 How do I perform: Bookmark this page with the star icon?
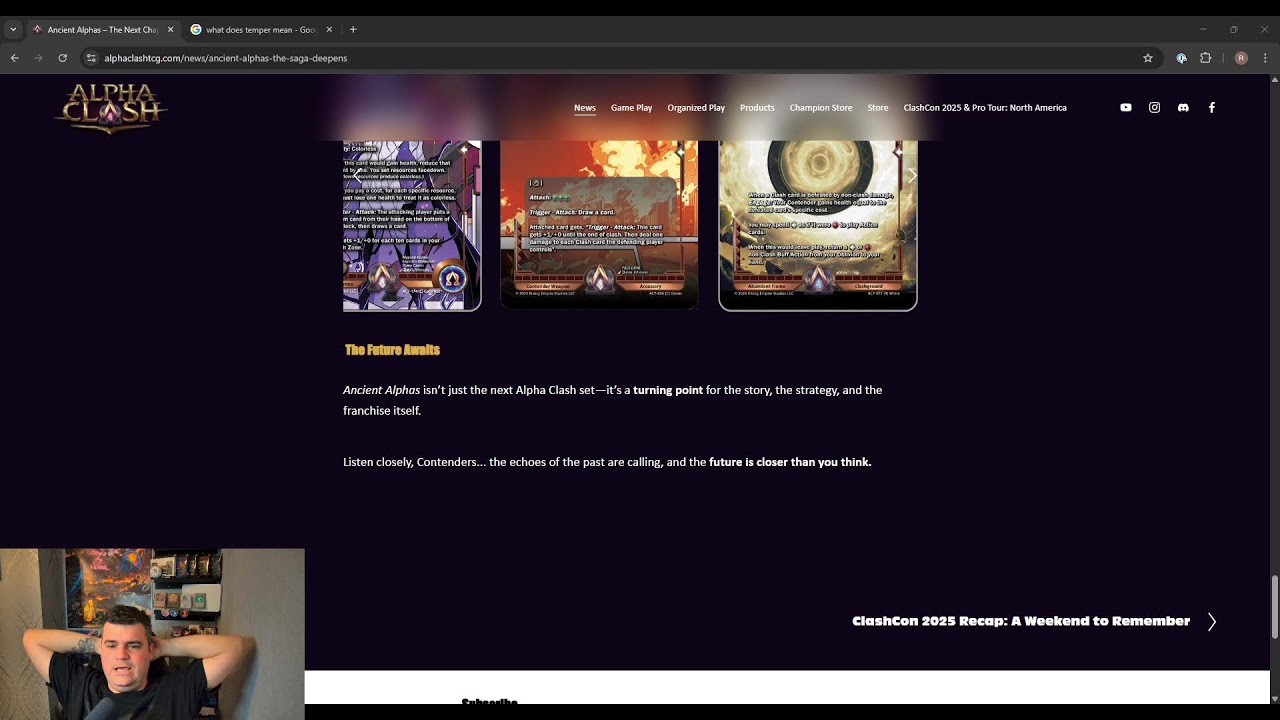1148,58
